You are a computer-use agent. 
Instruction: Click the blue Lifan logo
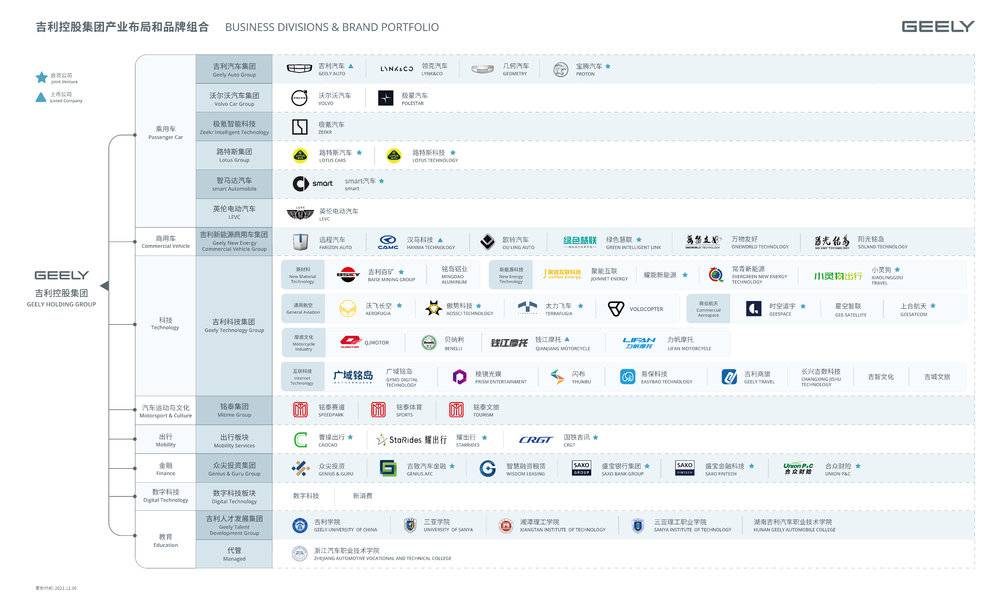639,343
